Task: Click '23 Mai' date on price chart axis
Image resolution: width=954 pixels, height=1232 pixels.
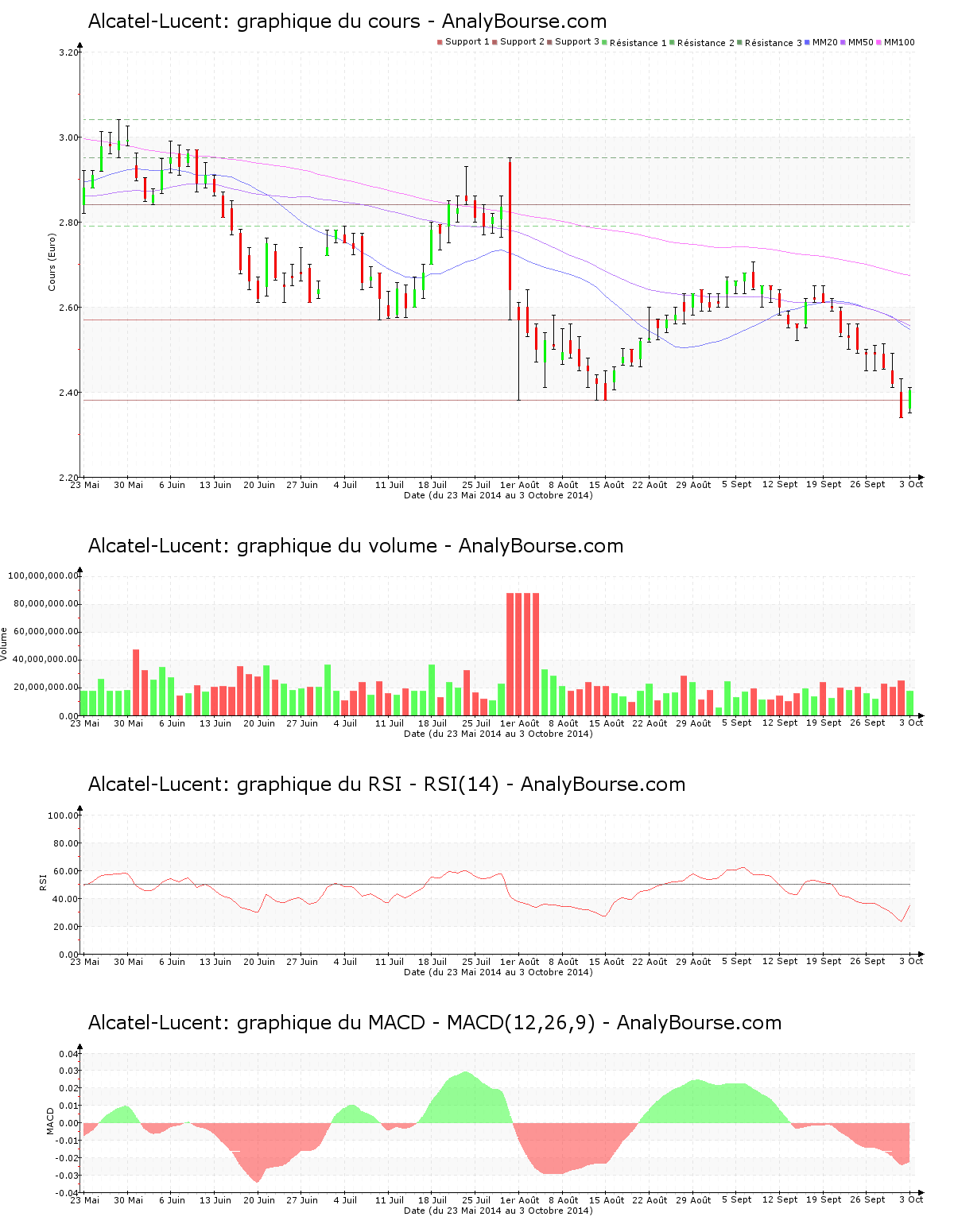Action: click(85, 485)
